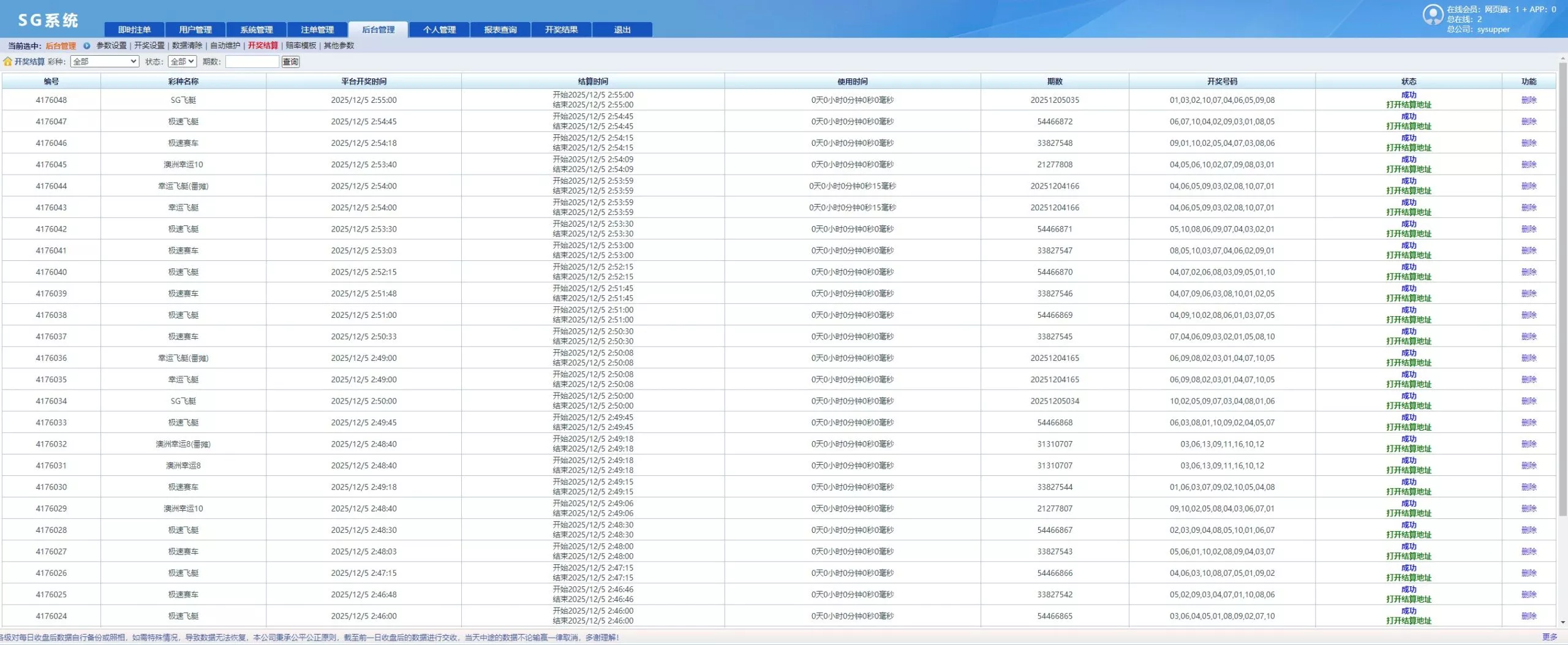Click the home icon beside 开奖结算
The image size is (1568, 645).
coord(7,62)
